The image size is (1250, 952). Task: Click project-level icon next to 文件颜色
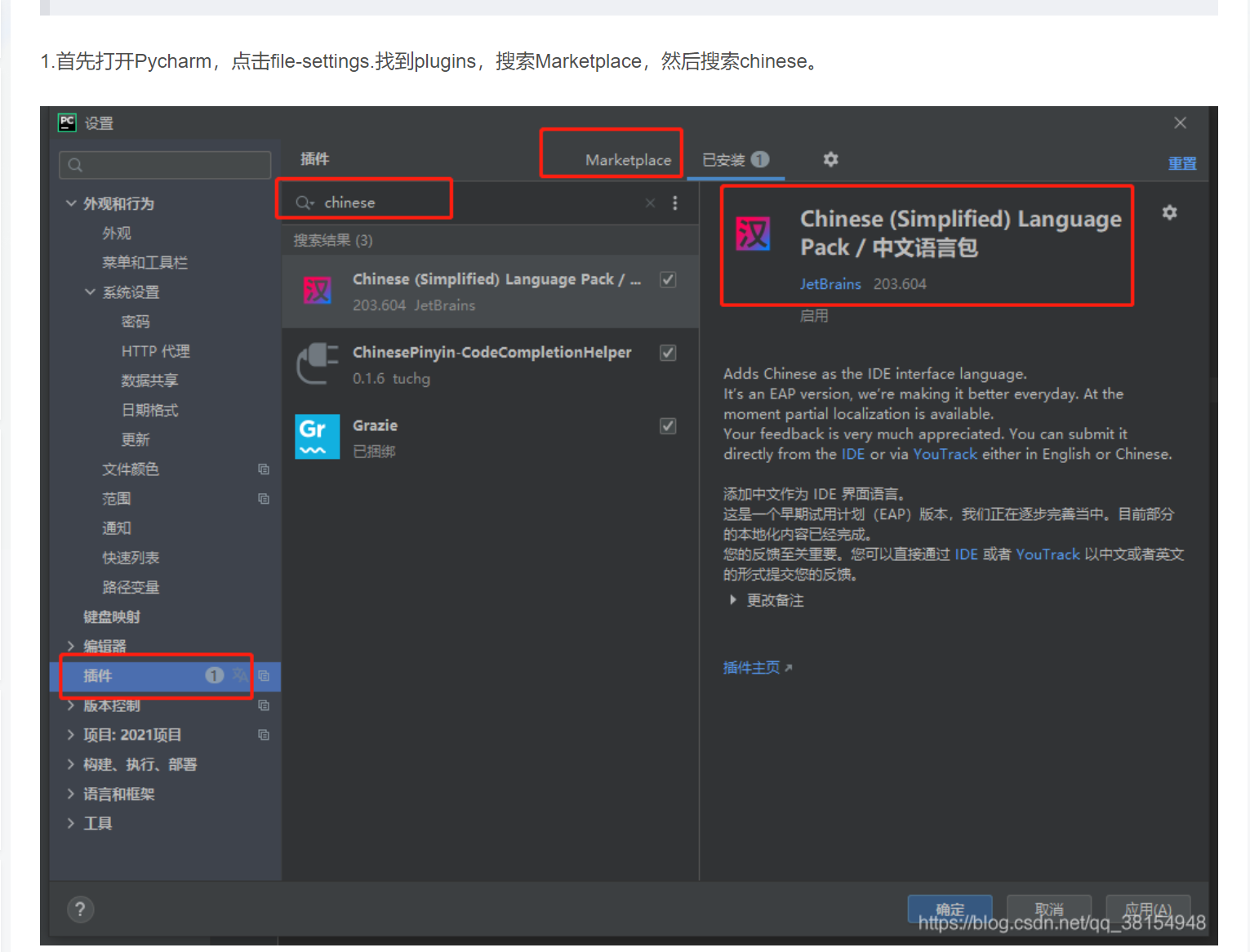pos(263,469)
